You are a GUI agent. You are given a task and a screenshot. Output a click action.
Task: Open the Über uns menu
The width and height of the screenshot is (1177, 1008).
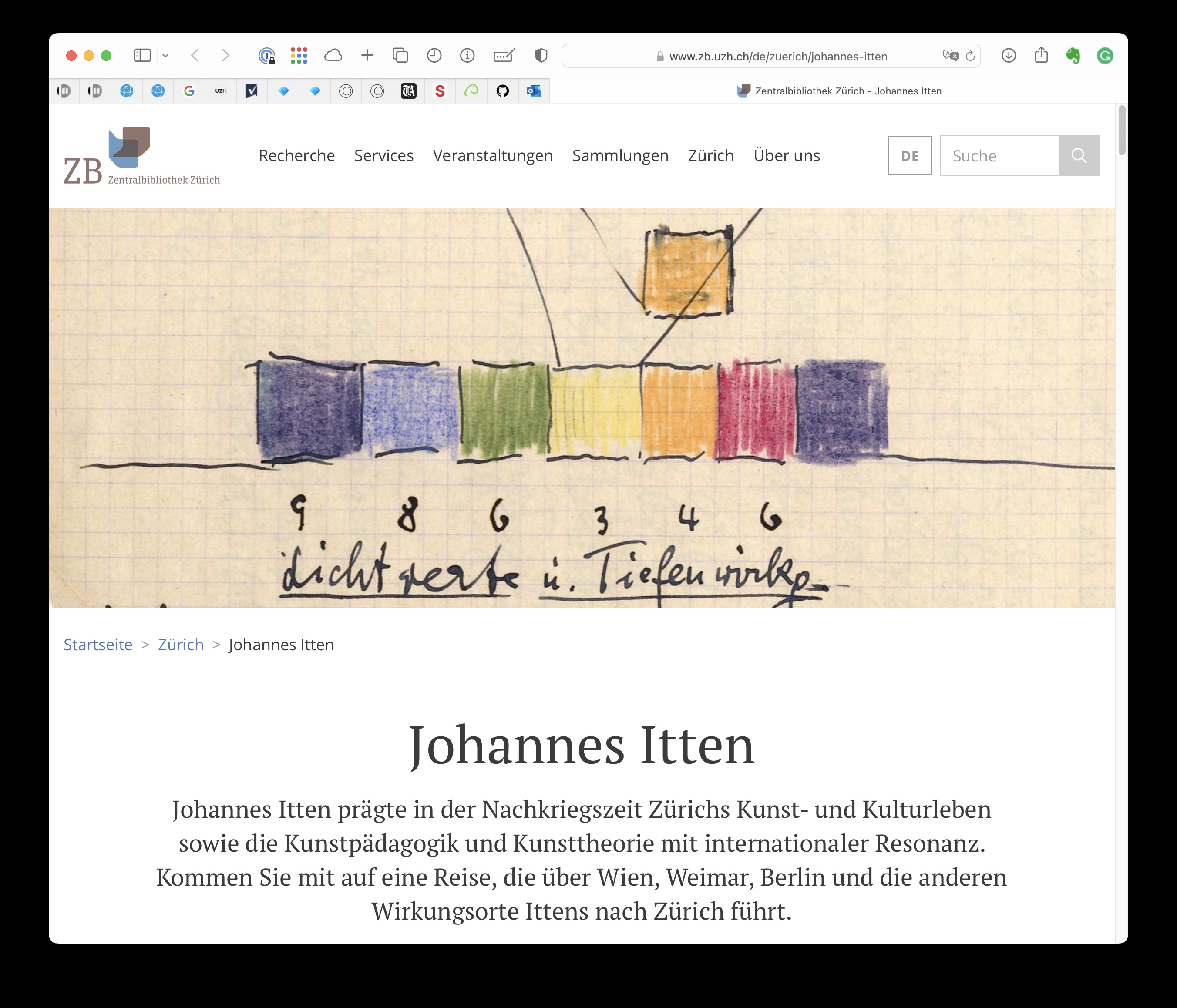click(787, 156)
